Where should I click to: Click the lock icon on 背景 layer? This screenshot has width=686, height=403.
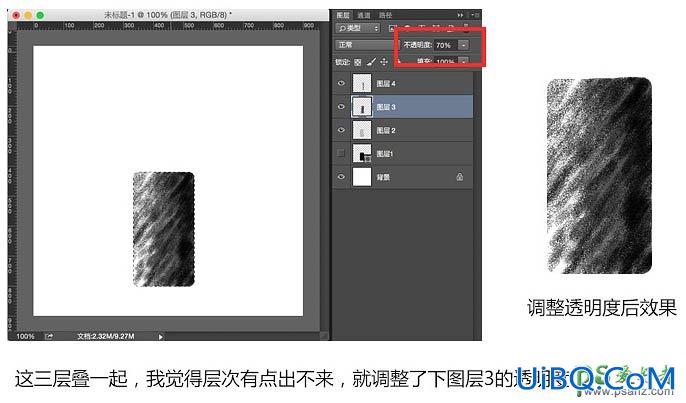(460, 177)
